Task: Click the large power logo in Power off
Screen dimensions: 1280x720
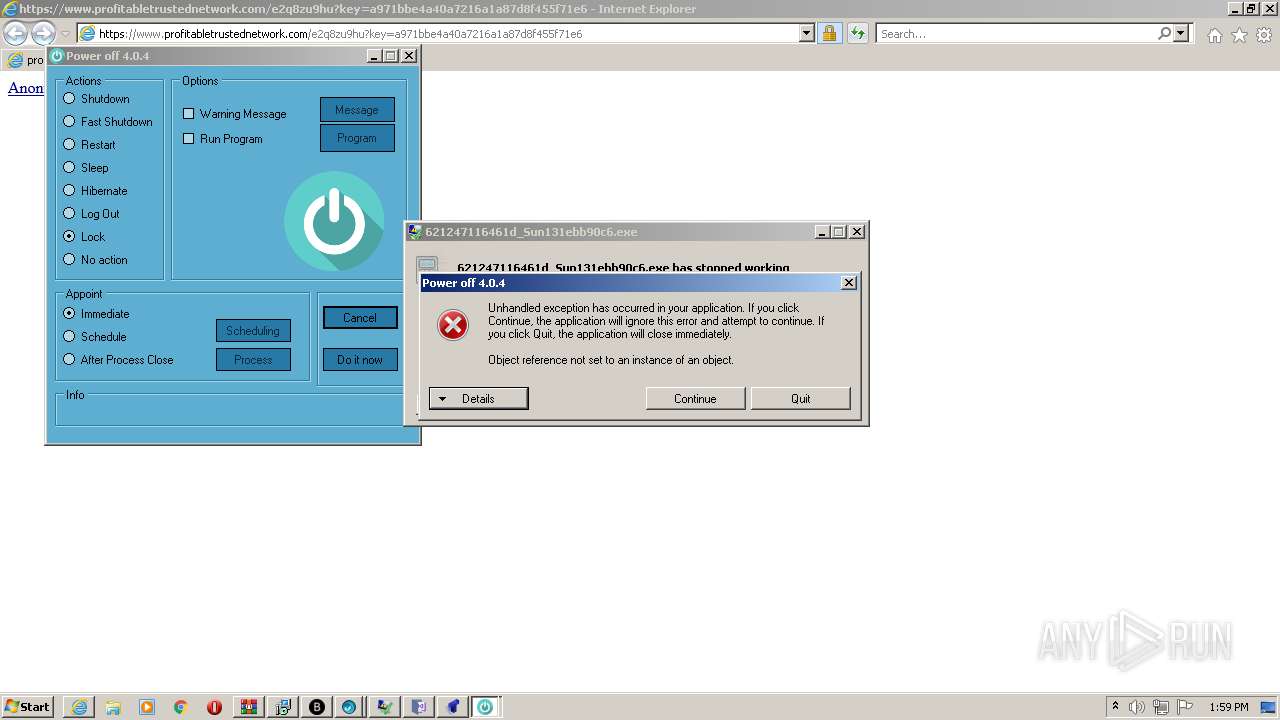Action: 334,221
